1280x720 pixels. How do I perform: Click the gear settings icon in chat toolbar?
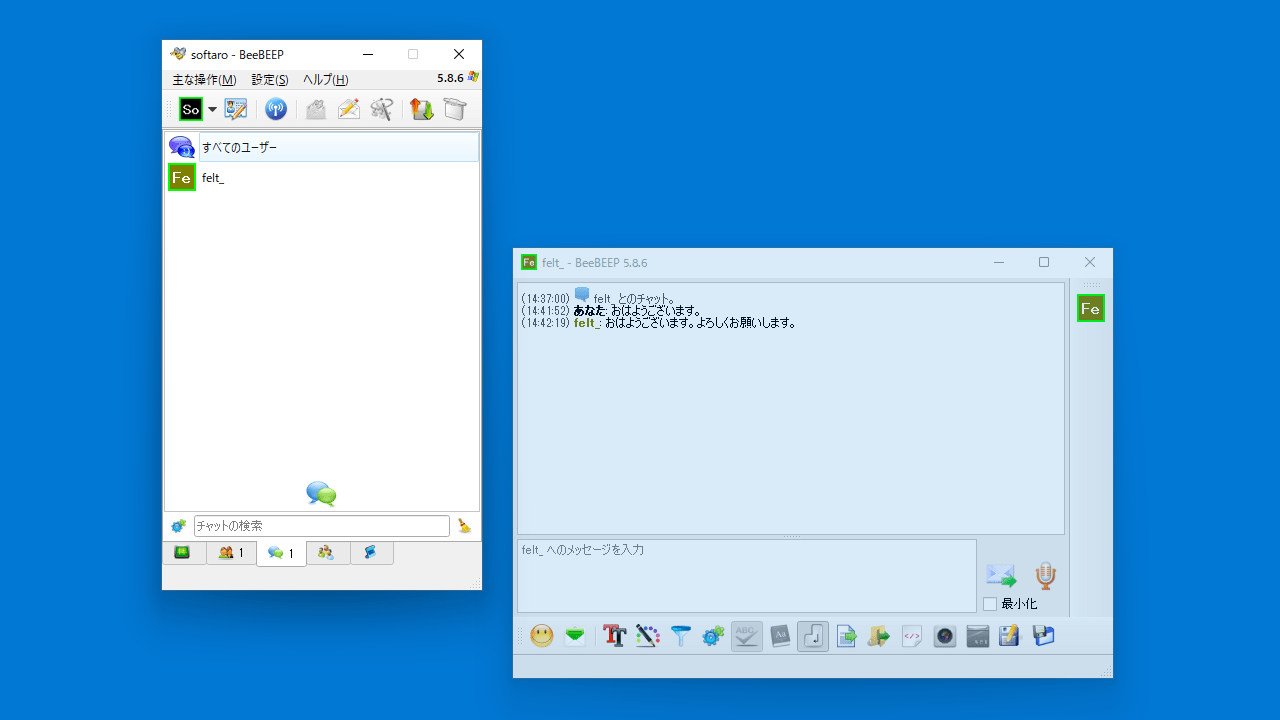(x=713, y=636)
